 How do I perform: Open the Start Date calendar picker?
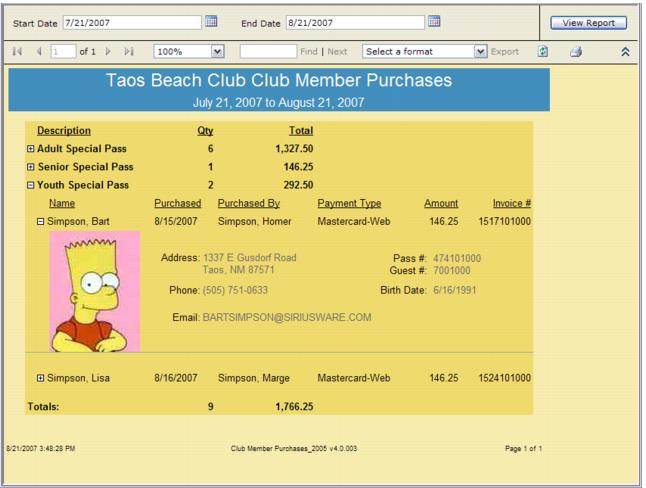(x=211, y=21)
